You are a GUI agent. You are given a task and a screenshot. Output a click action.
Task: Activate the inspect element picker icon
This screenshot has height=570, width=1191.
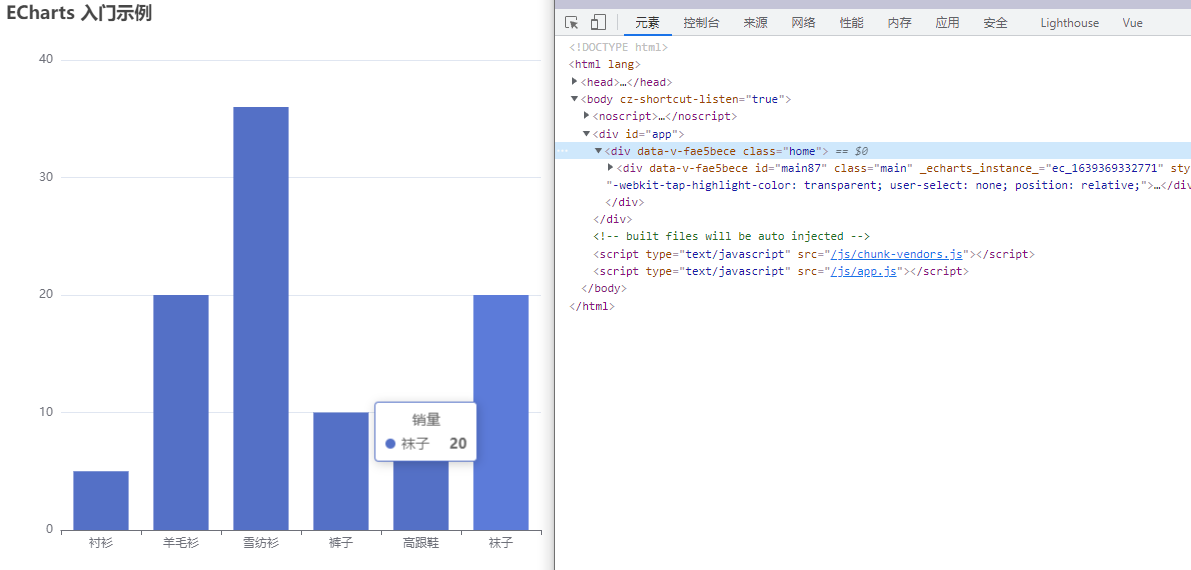[572, 23]
